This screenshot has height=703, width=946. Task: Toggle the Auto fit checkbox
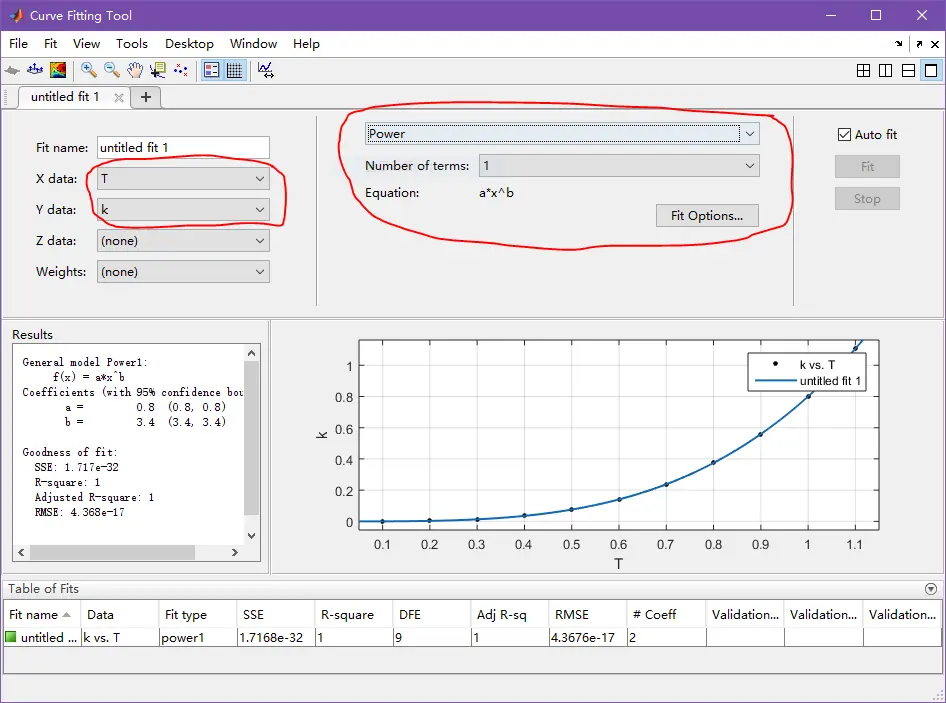coord(844,135)
